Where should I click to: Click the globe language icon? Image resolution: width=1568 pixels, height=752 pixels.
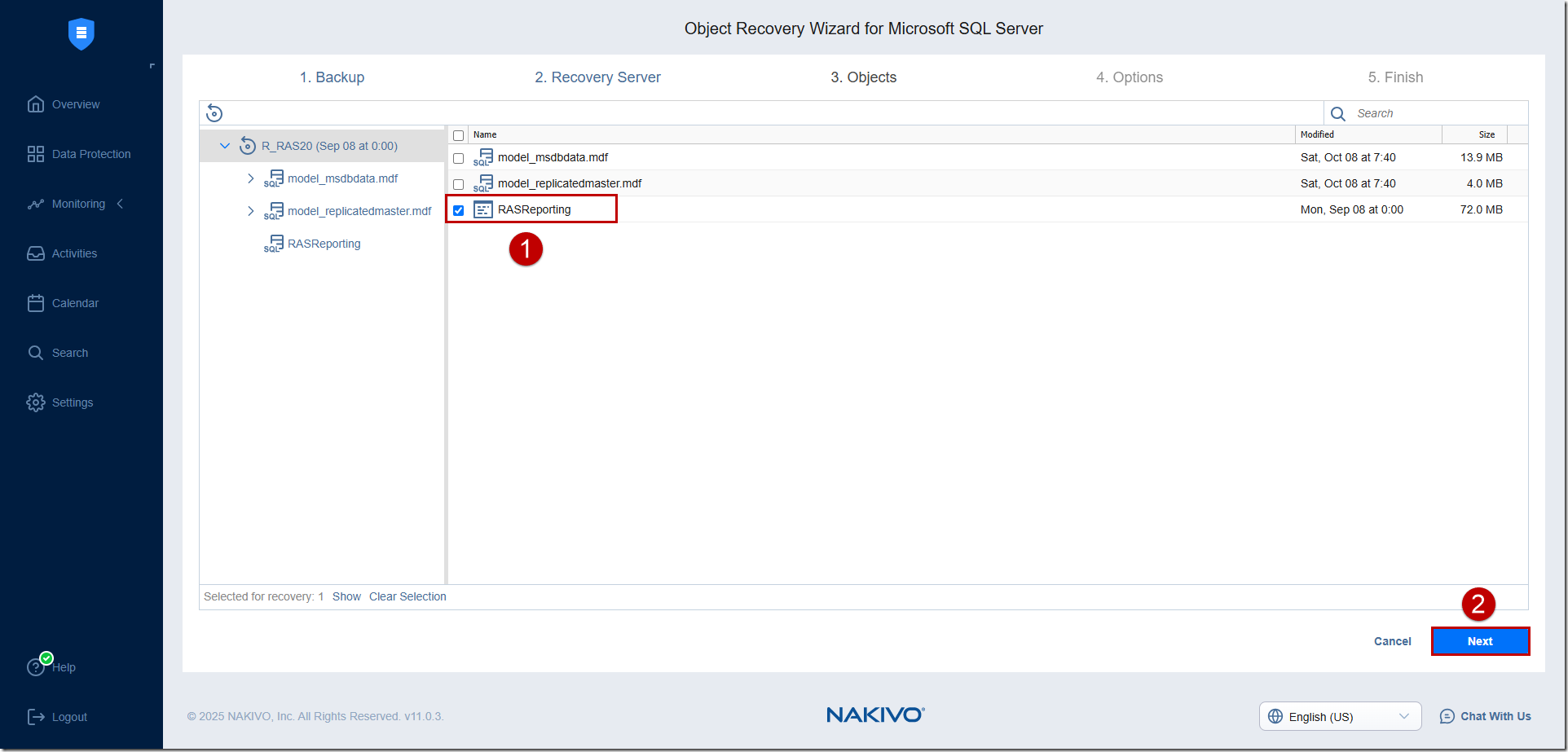click(x=1275, y=716)
